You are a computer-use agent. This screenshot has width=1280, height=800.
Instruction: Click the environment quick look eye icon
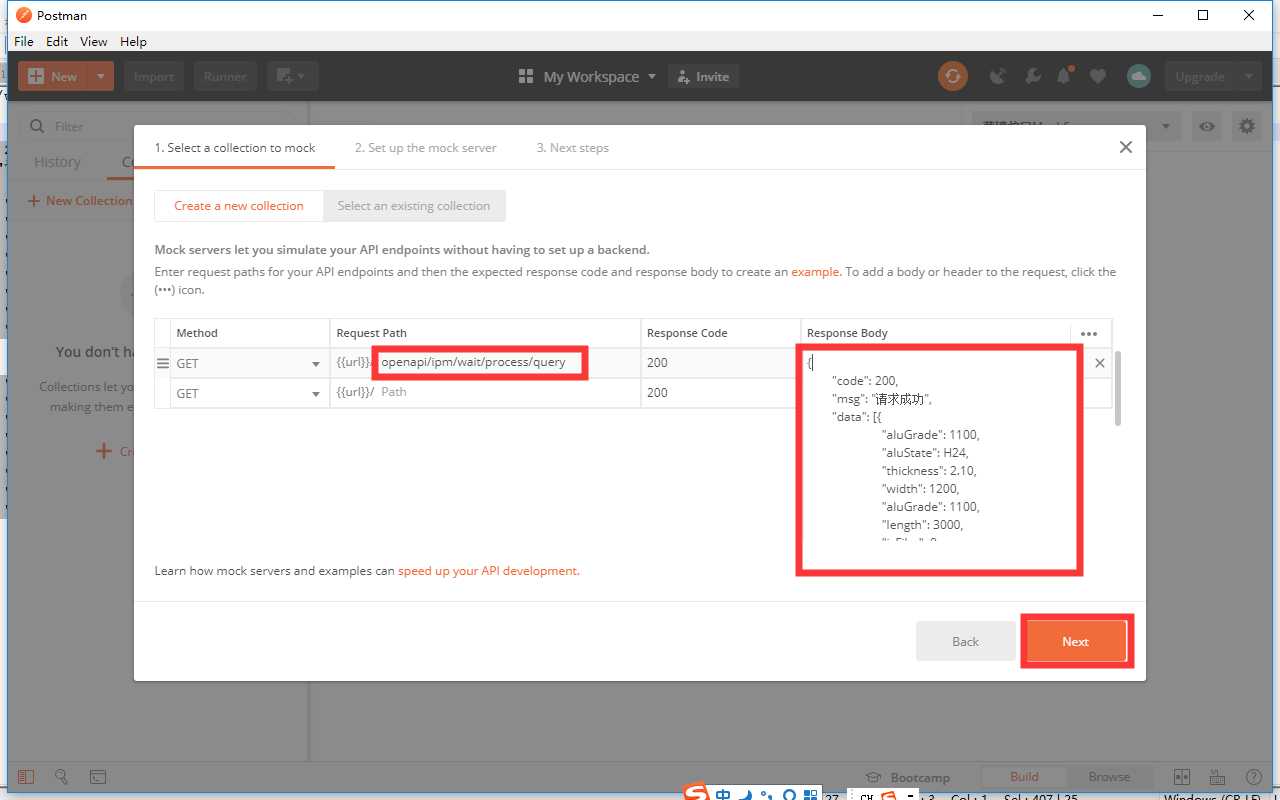point(1208,126)
